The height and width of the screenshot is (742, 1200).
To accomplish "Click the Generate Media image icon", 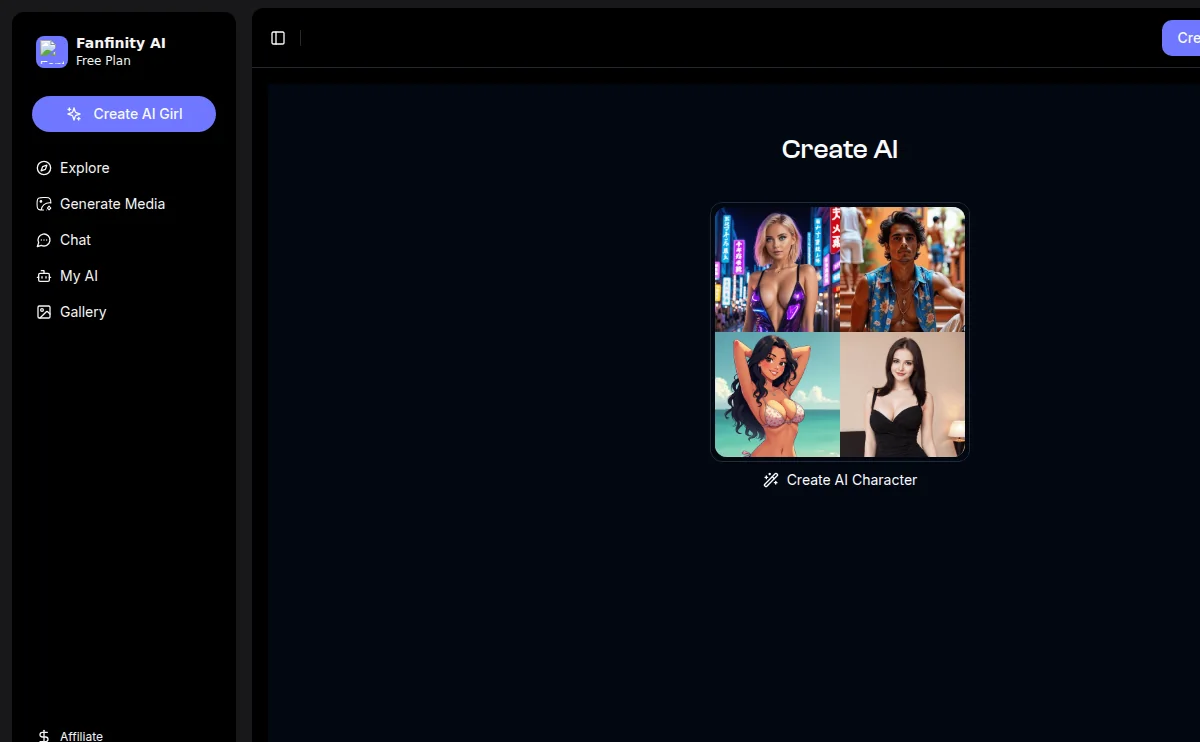I will [44, 204].
